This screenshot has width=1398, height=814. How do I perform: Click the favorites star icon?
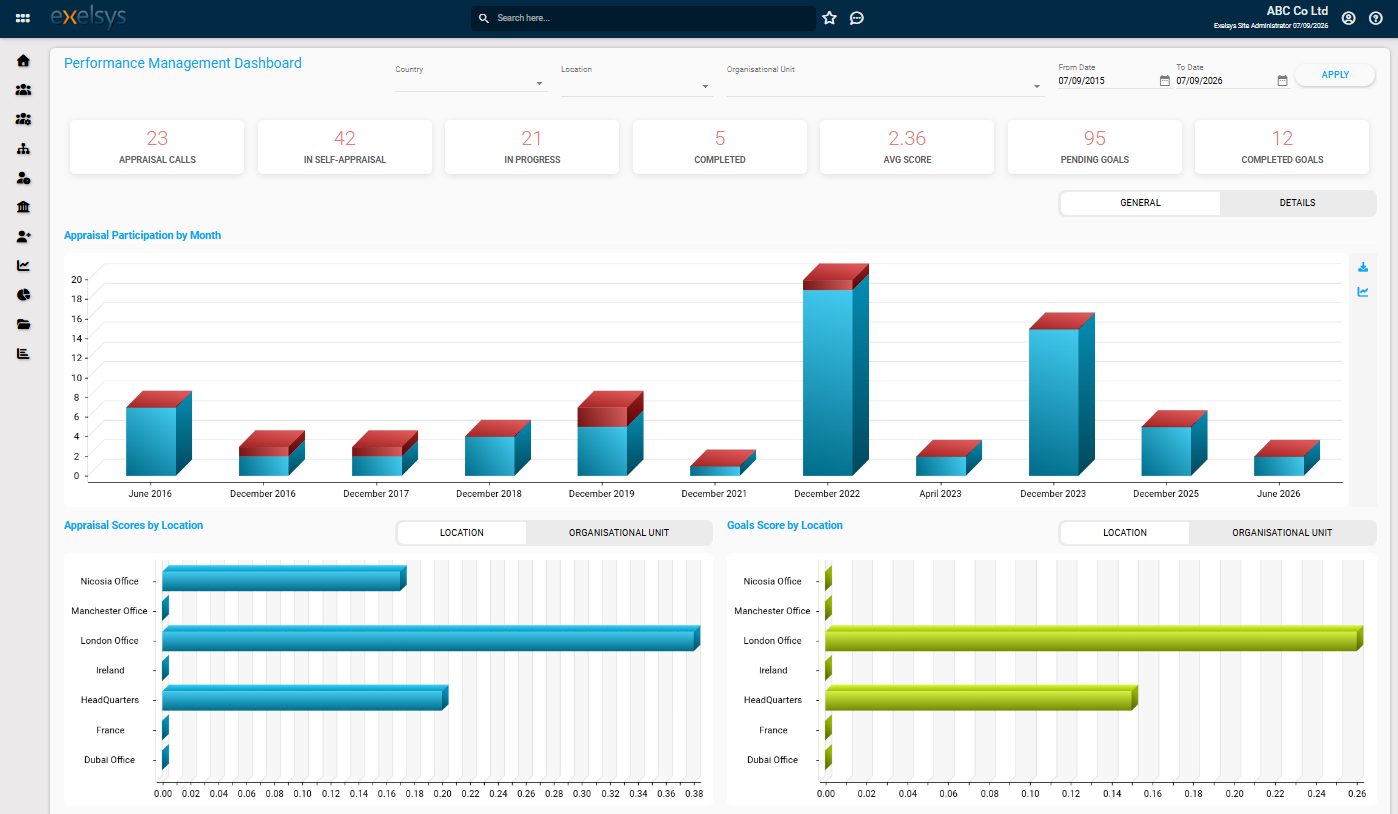pyautogui.click(x=829, y=18)
